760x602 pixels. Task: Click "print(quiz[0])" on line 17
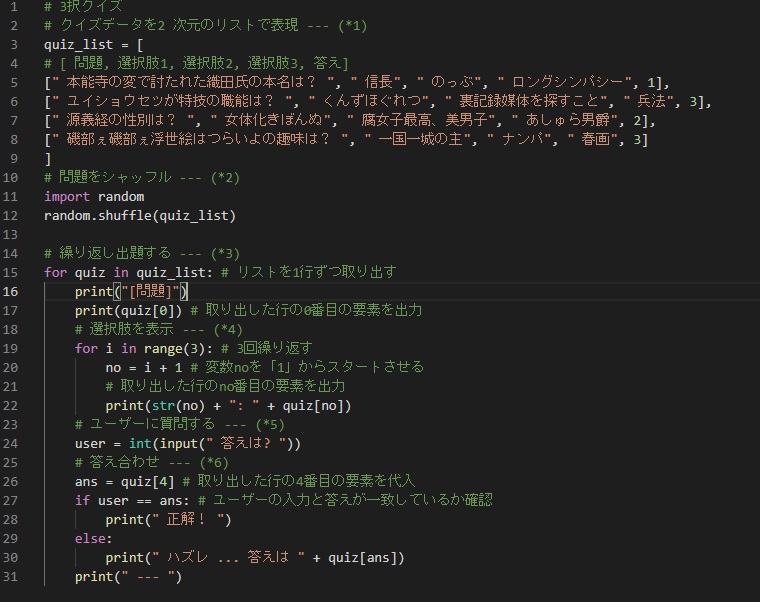(128, 310)
